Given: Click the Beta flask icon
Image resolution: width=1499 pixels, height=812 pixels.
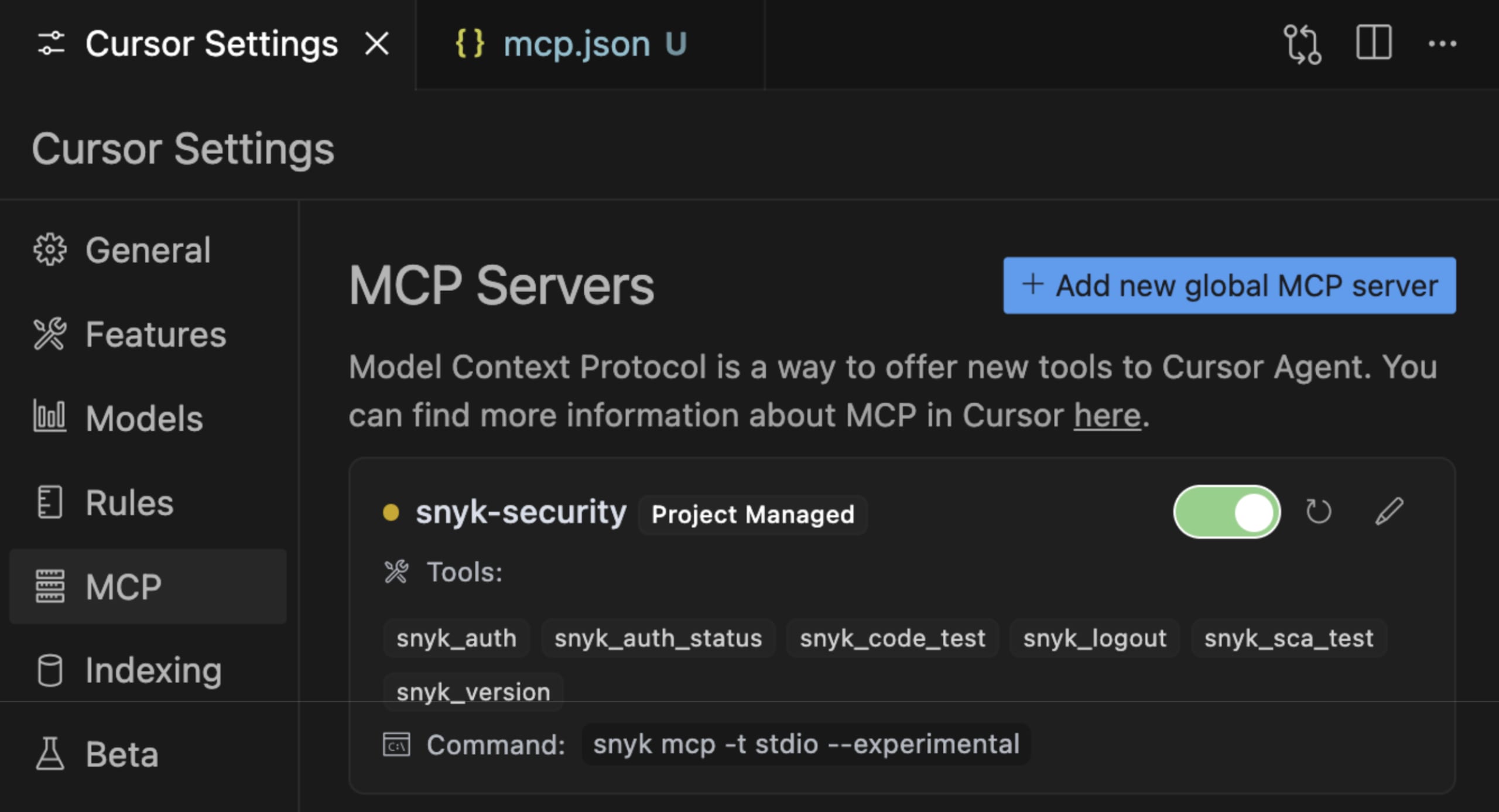Looking at the screenshot, I should click(50, 753).
